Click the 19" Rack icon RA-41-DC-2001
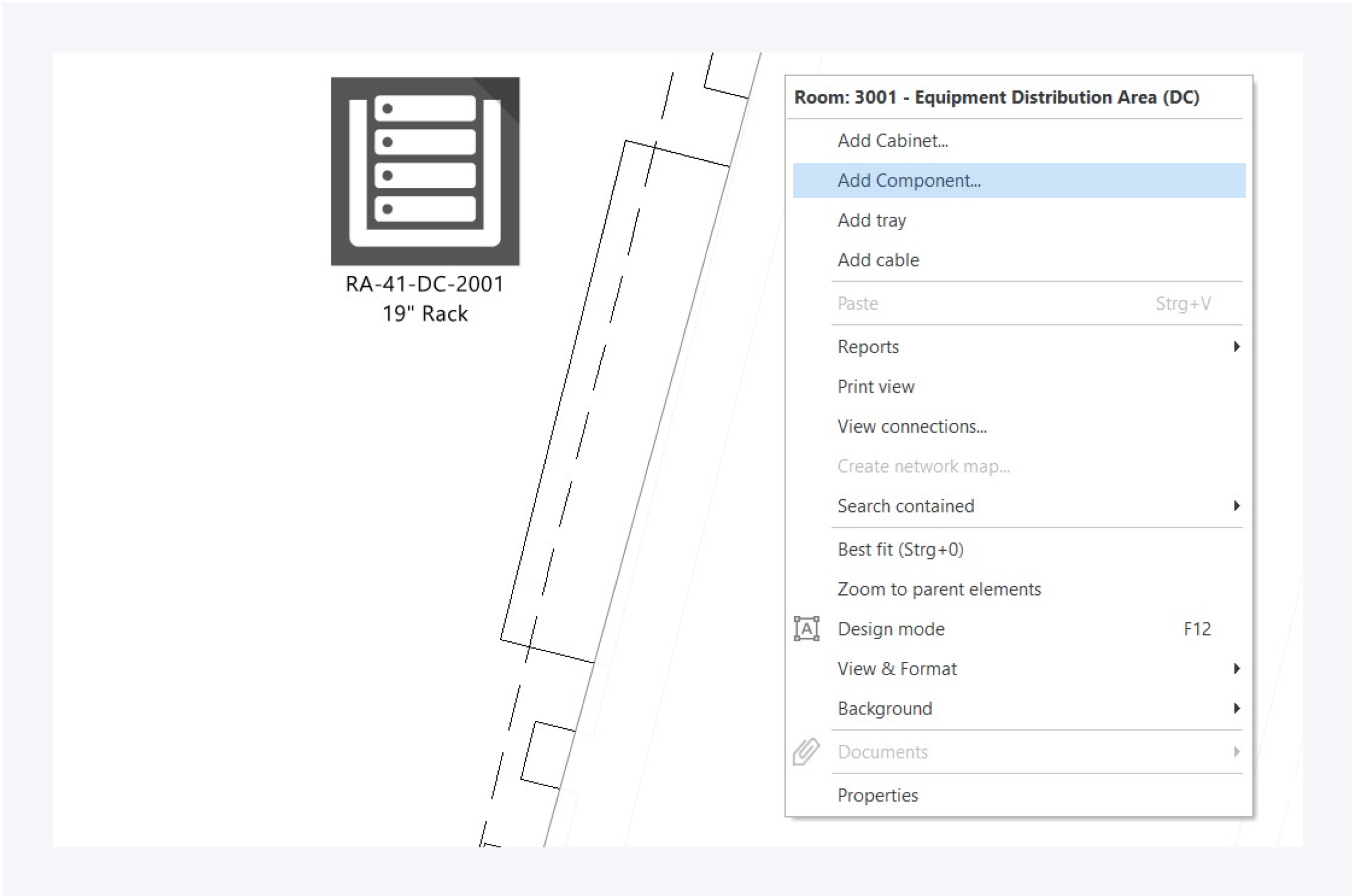This screenshot has width=1352, height=896. 425,171
